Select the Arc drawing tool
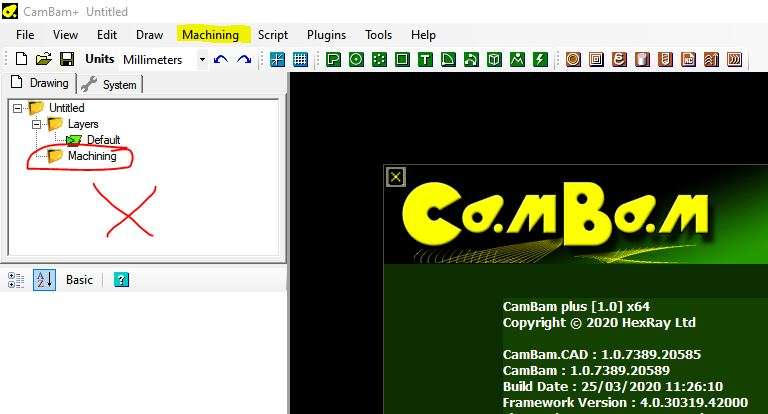 tap(448, 60)
